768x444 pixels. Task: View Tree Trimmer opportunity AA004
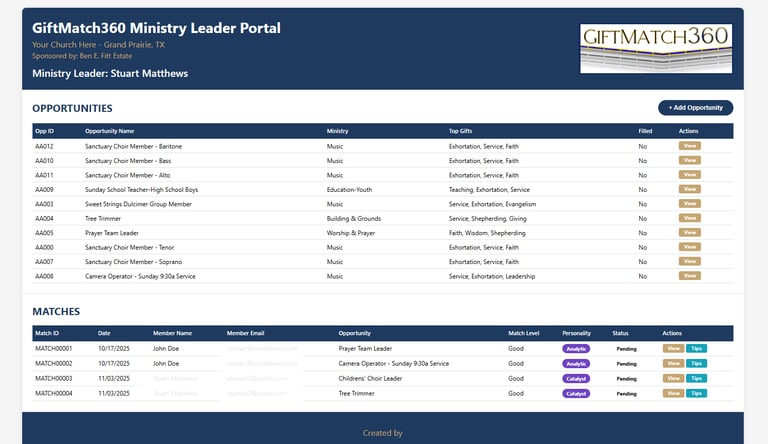690,218
